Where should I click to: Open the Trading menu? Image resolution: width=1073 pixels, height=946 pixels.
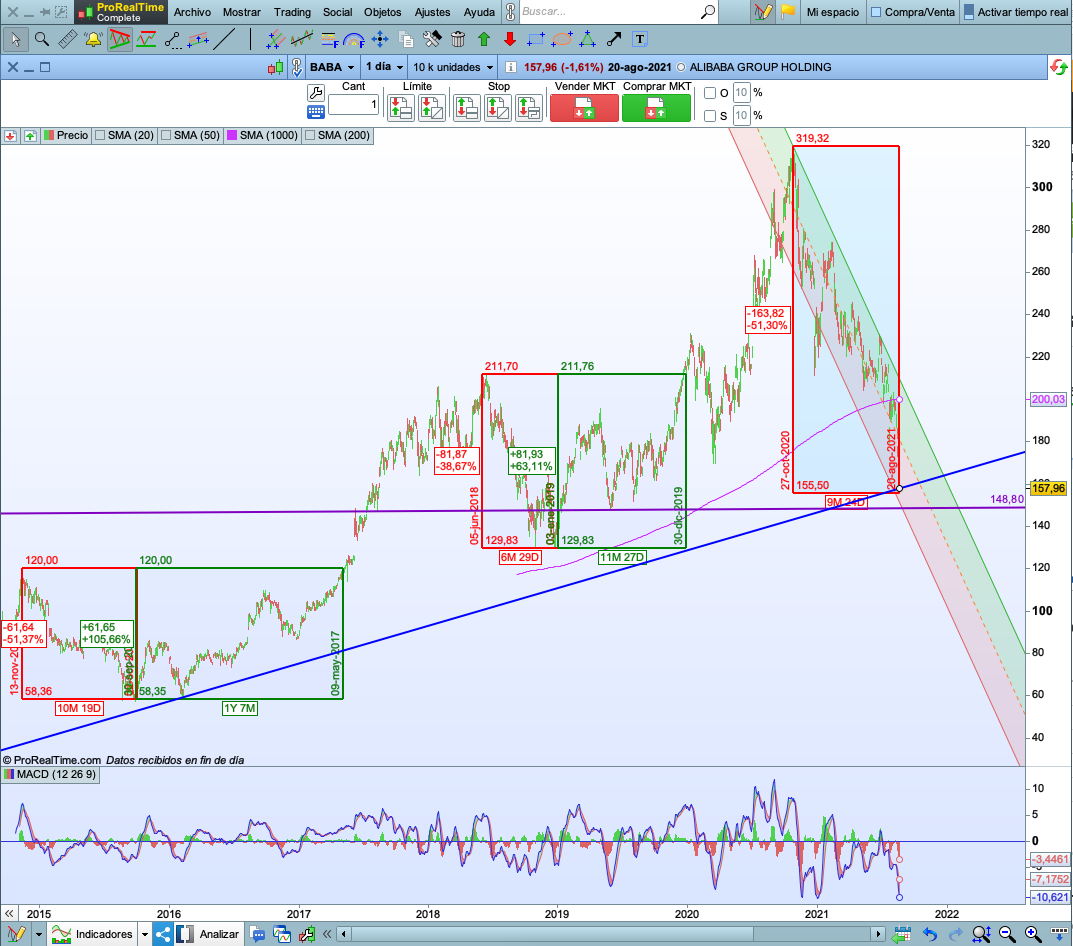(x=292, y=13)
